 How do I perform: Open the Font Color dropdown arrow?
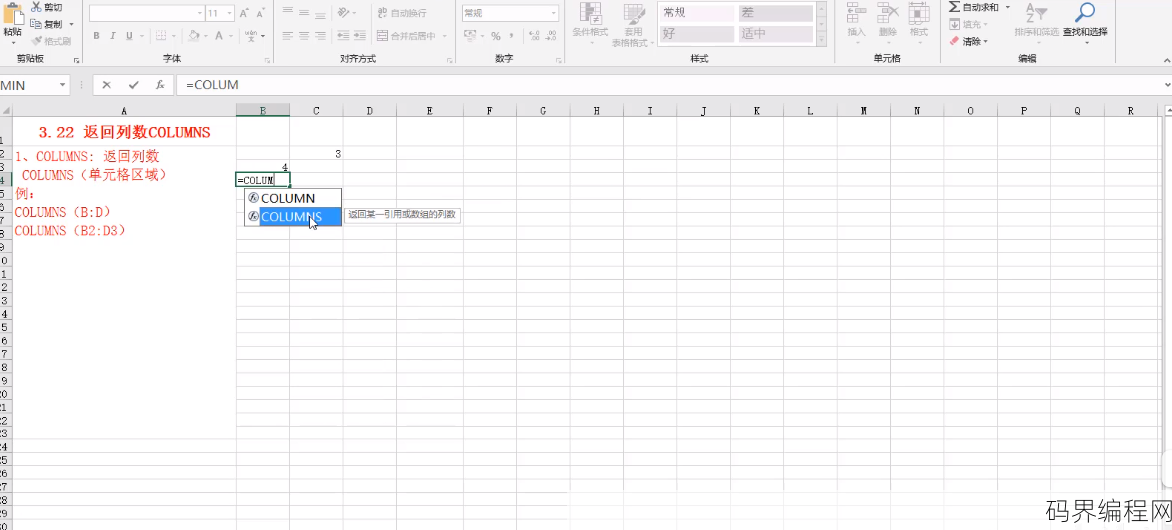pos(231,36)
